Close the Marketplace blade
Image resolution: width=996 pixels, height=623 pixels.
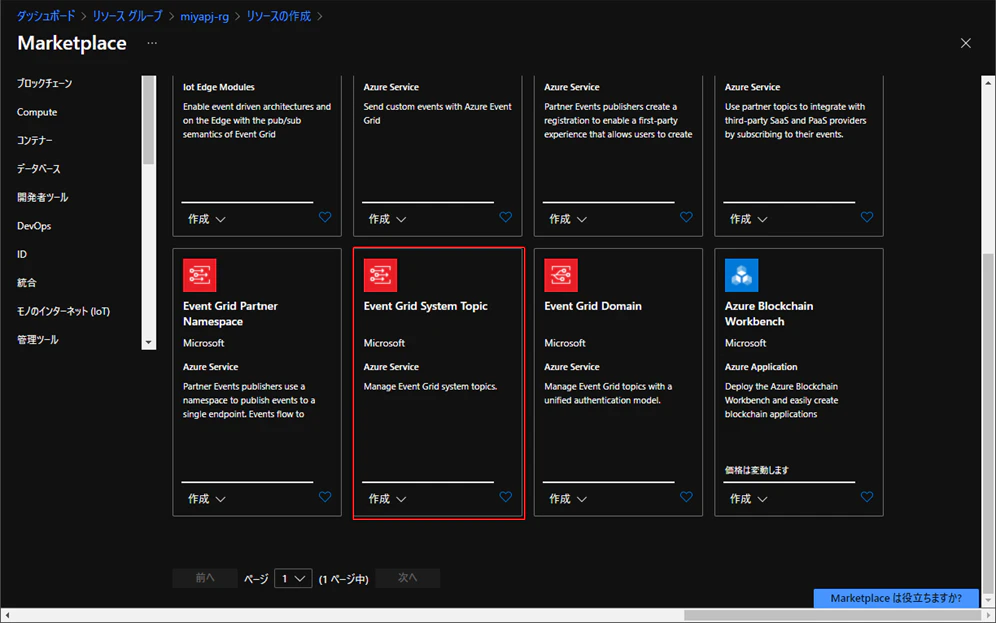tap(966, 43)
